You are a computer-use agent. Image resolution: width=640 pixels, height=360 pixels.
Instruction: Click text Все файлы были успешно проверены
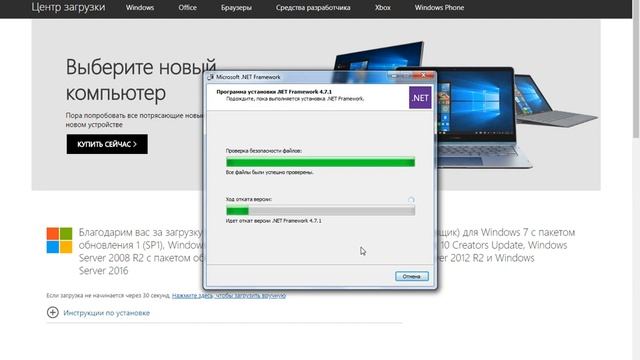[269, 172]
